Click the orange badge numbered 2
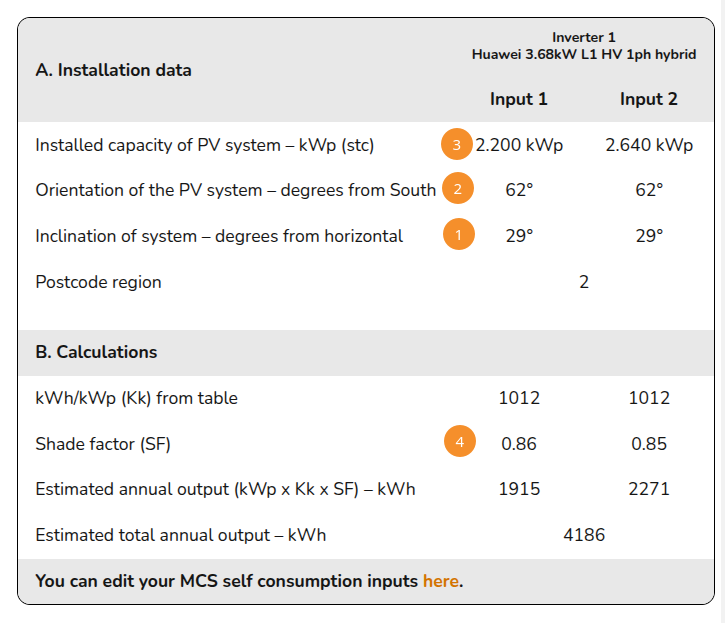Screen dimensions: 725x623 pos(457,190)
